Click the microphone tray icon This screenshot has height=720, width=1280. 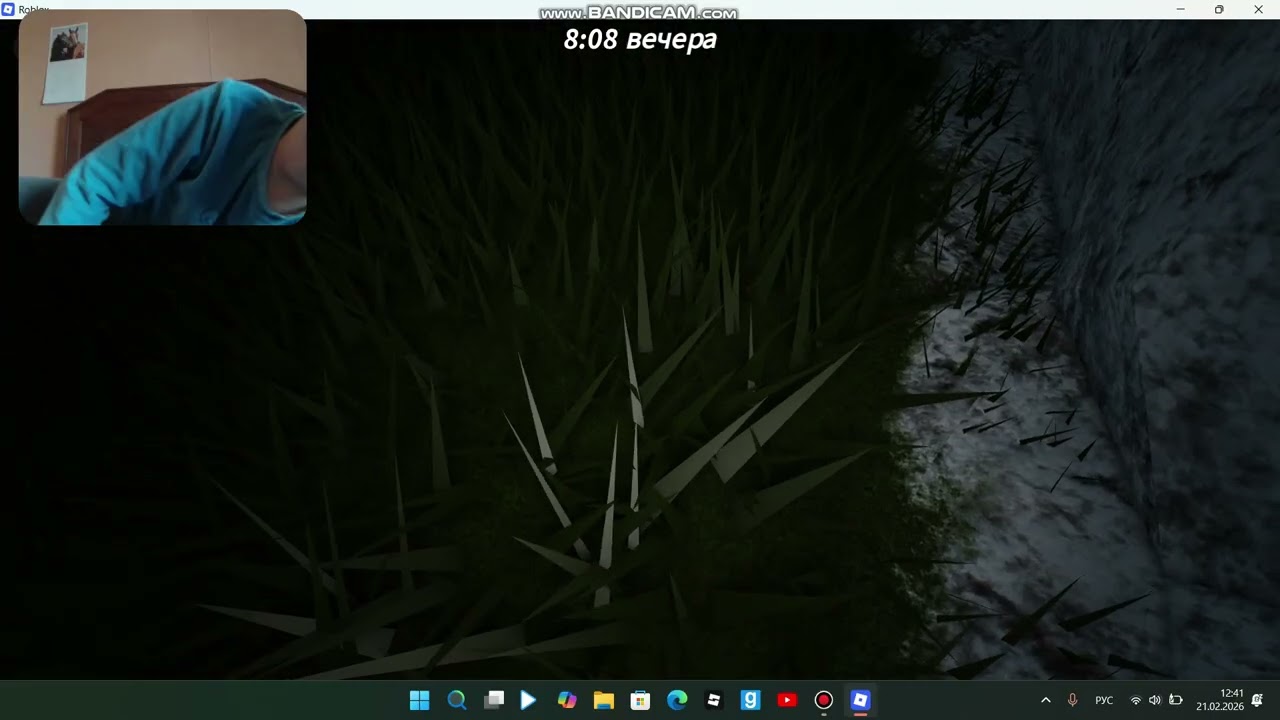point(1072,700)
